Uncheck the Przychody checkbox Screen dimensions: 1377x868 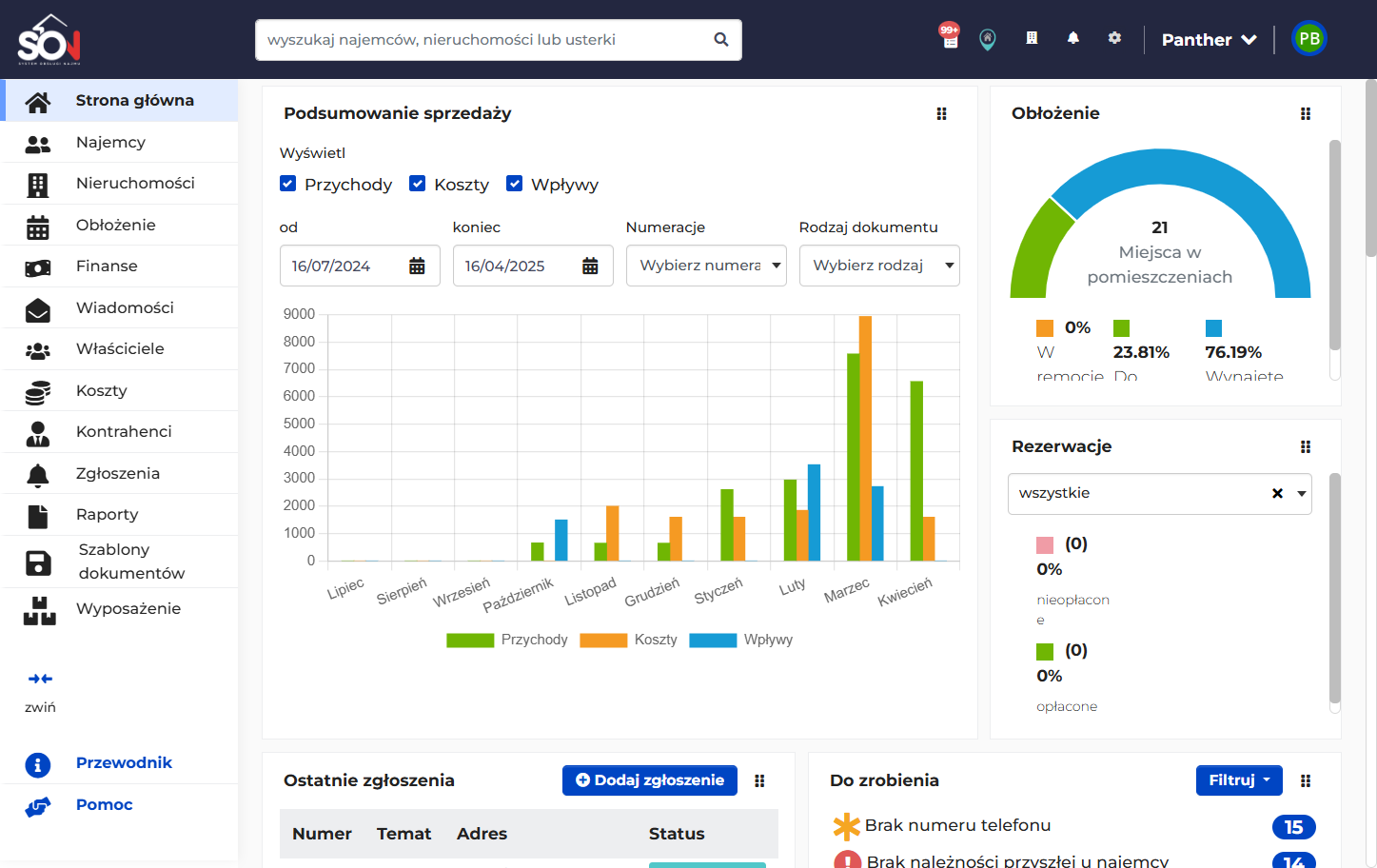(288, 184)
